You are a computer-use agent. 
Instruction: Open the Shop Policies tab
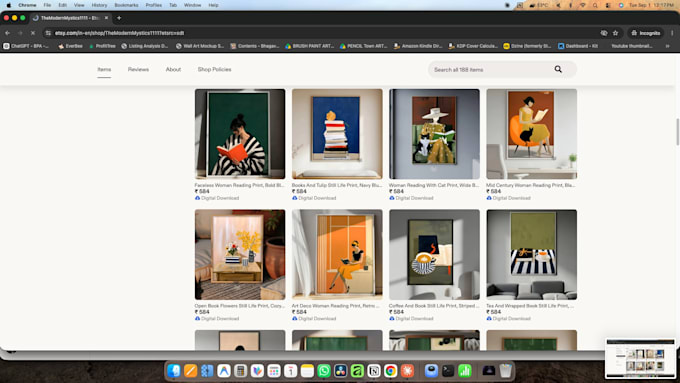214,69
